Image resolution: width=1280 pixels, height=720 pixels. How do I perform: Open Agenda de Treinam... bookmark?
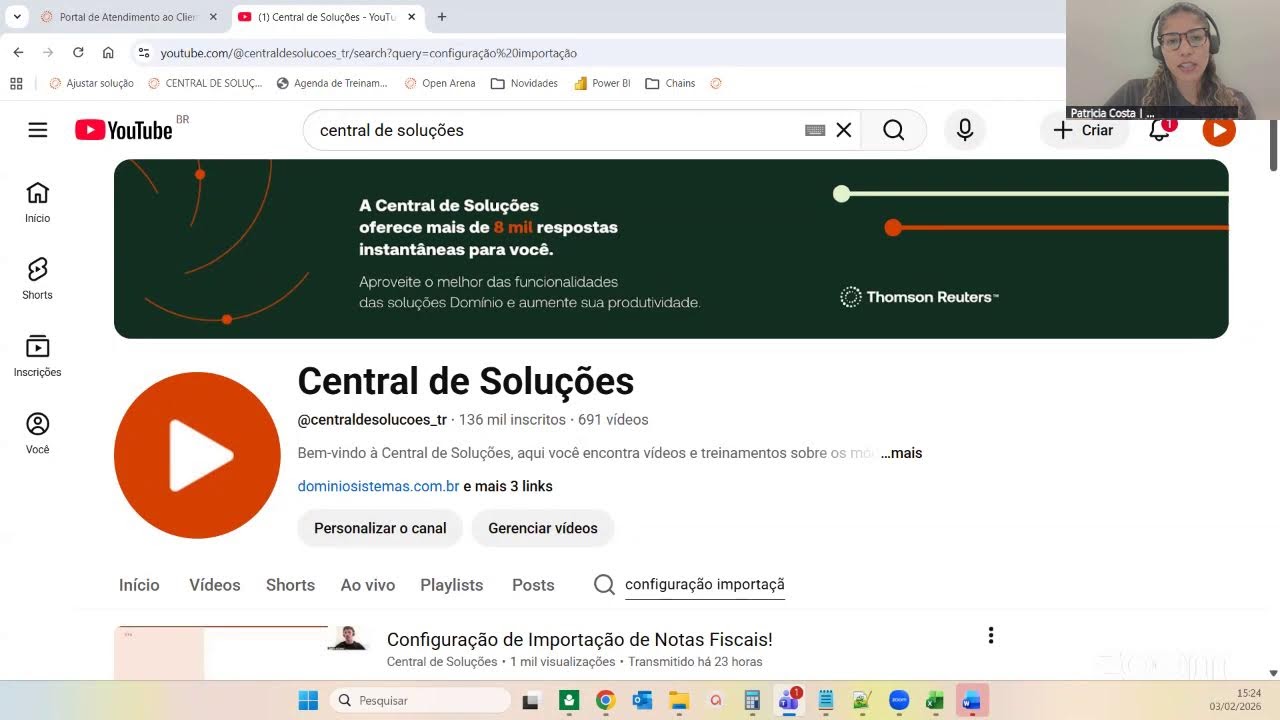[x=332, y=83]
